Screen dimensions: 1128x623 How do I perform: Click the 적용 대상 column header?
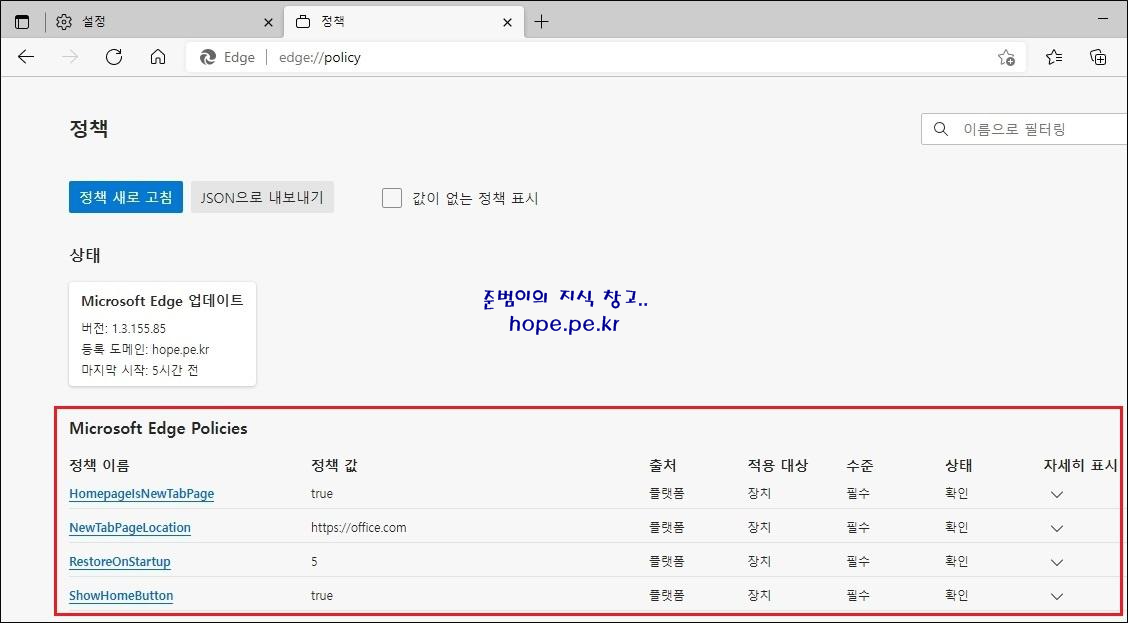coord(778,465)
